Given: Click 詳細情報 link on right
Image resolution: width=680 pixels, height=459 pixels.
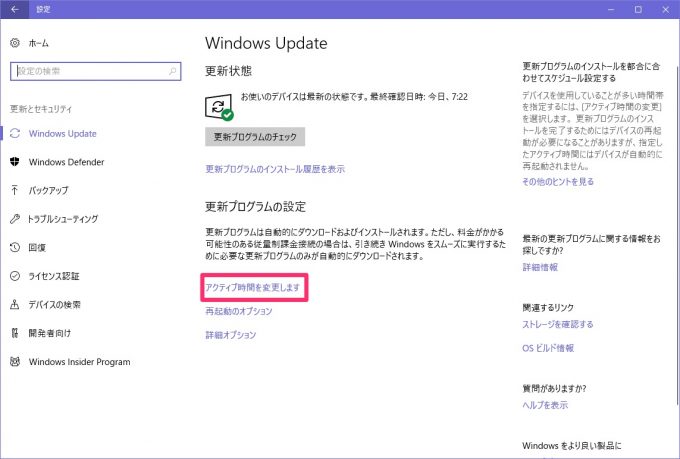Looking at the screenshot, I should [540, 267].
